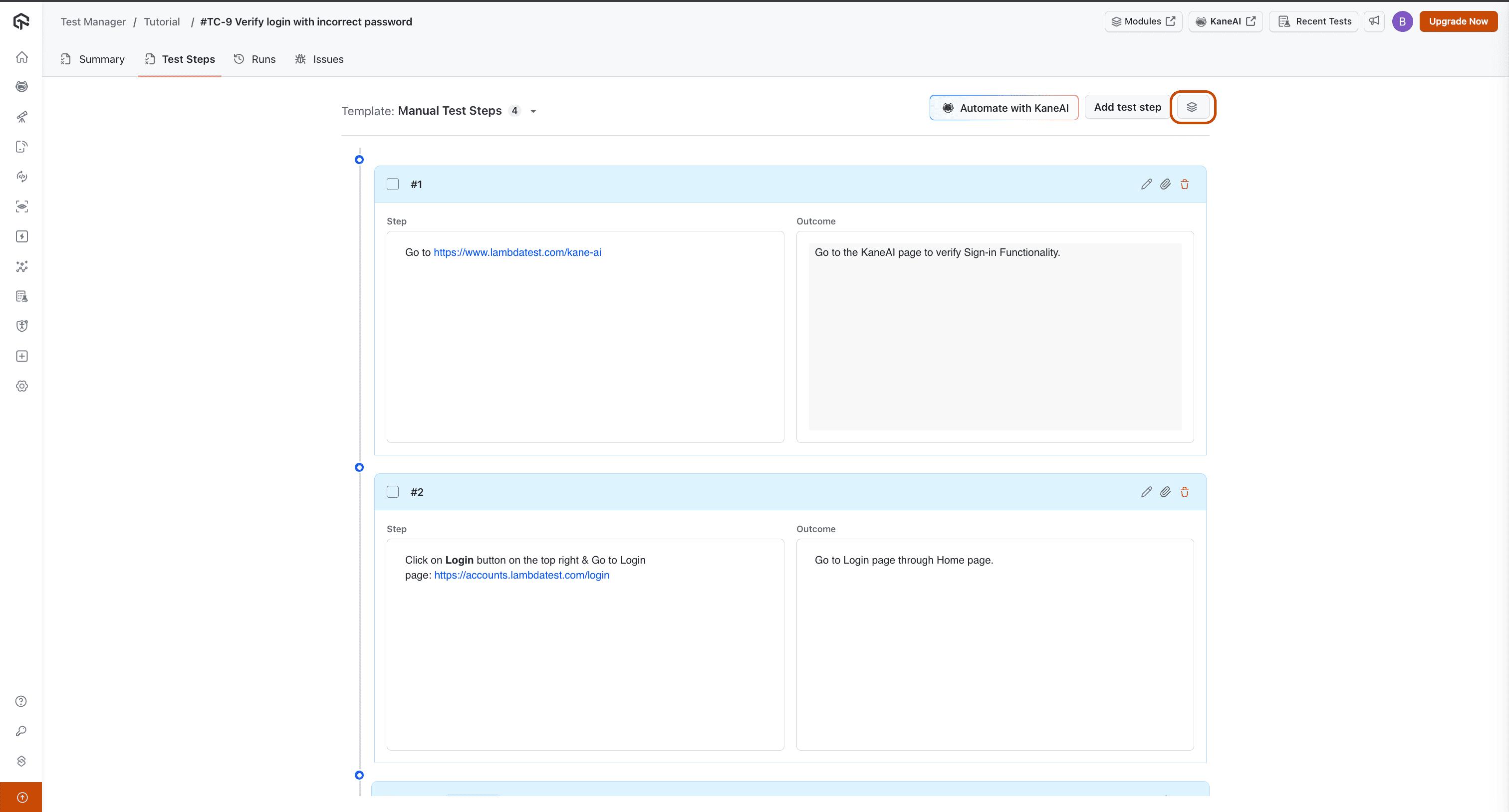Check the checkbox for step #2
Viewport: 1509px width, 812px height.
coord(393,492)
